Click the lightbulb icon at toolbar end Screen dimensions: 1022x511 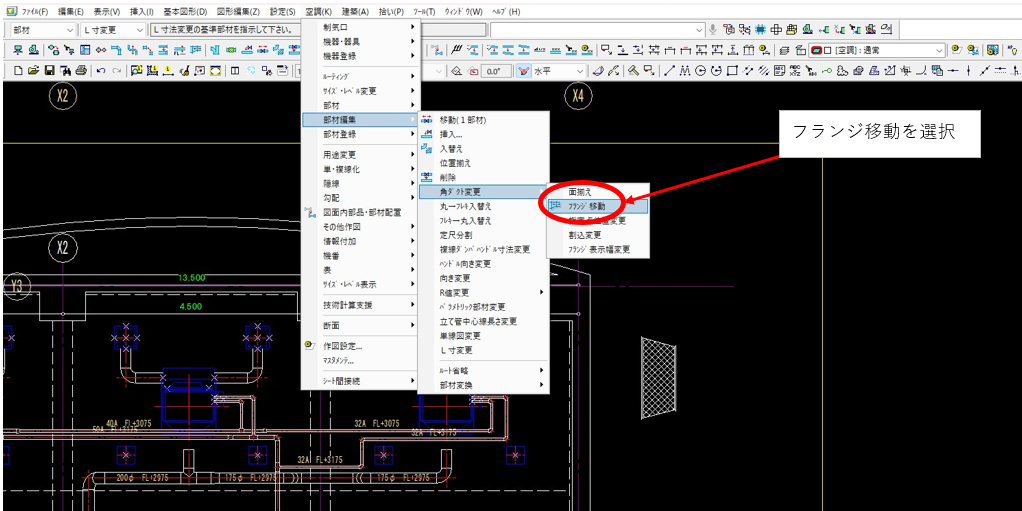1011,50
